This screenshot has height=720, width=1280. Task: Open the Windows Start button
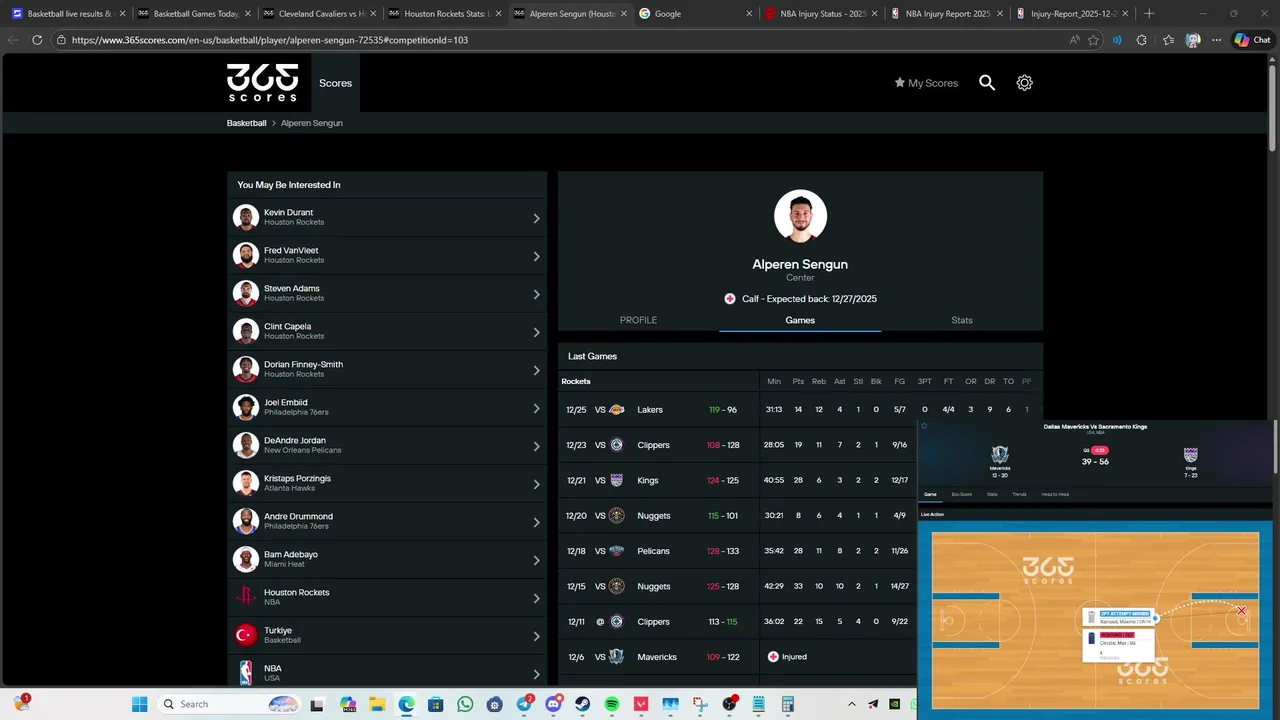click(x=139, y=704)
